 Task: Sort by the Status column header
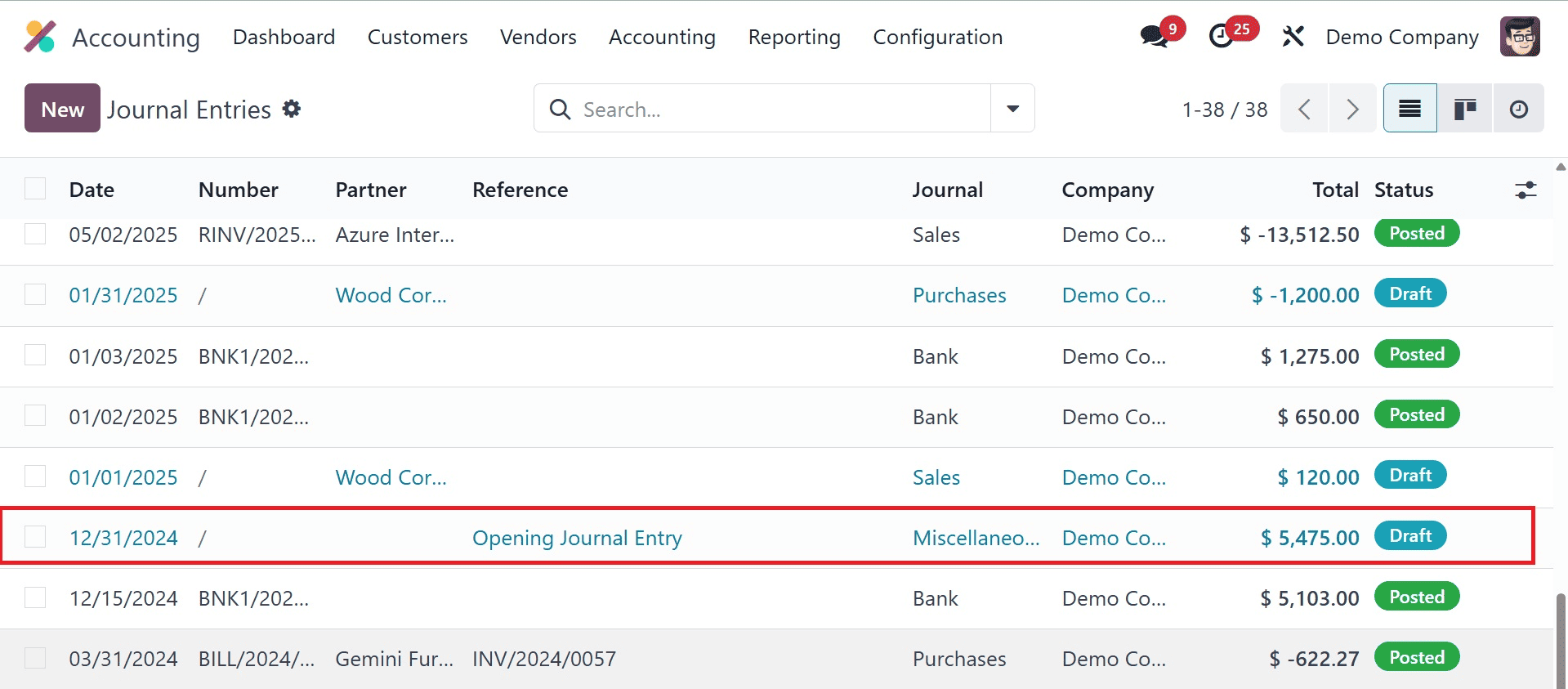click(1404, 190)
